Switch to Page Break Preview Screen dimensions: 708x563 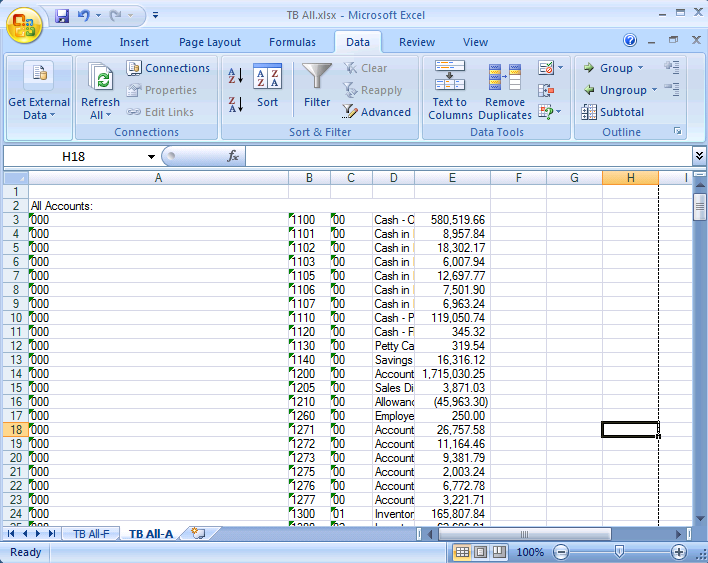[499, 552]
